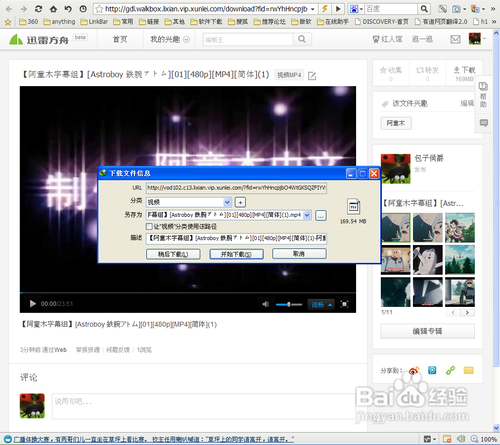Reload the page with the refresh icon
The height and width of the screenshot is (445, 500).
(38, 9)
